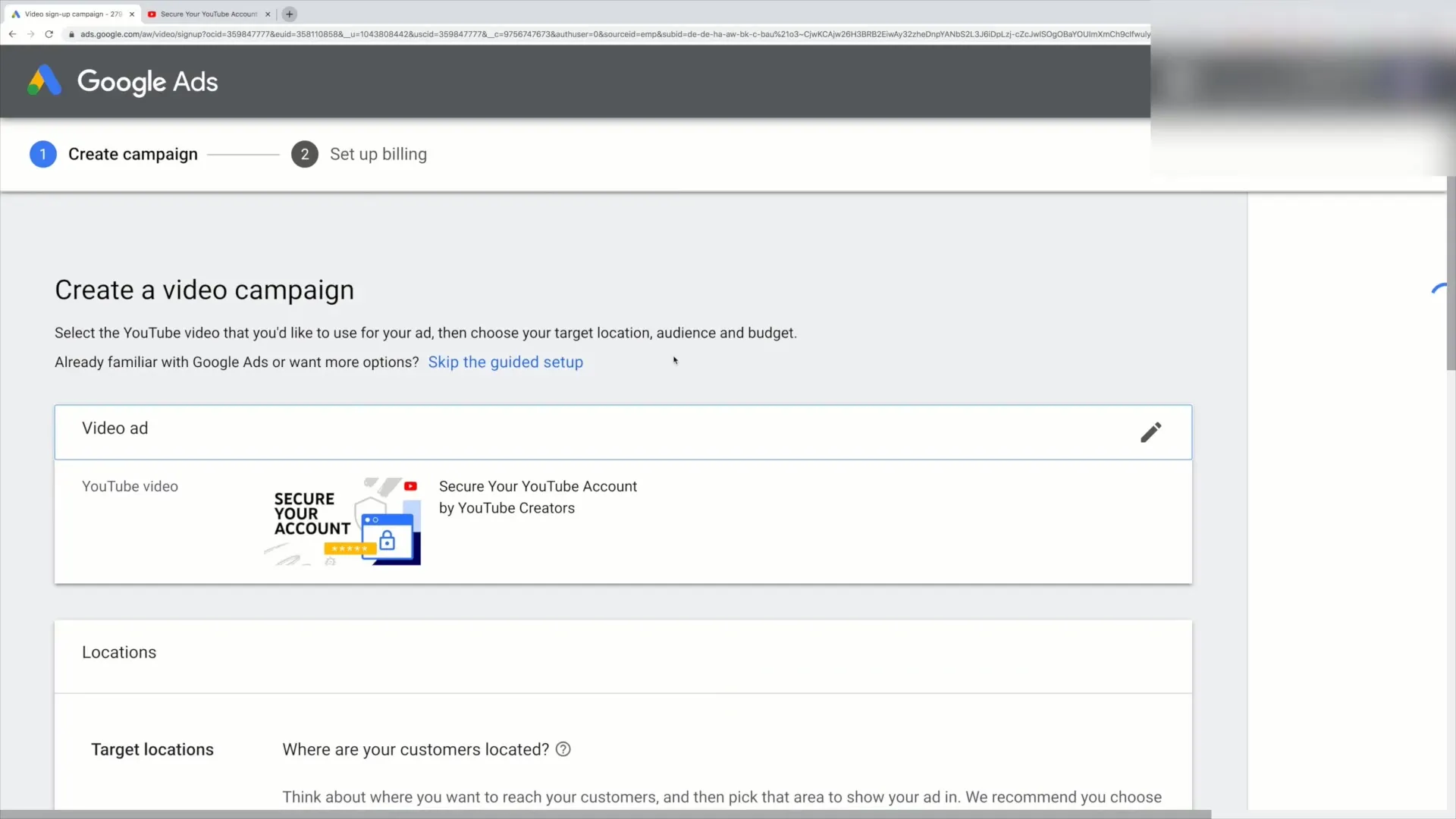
Task: Click the vertical page scrollbar
Action: (1451, 273)
